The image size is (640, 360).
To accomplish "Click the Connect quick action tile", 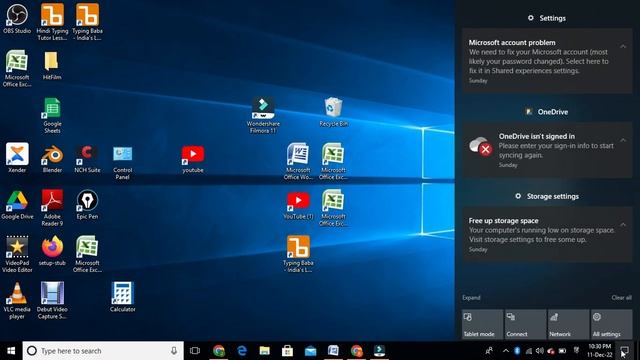I will pyautogui.click(x=525, y=324).
